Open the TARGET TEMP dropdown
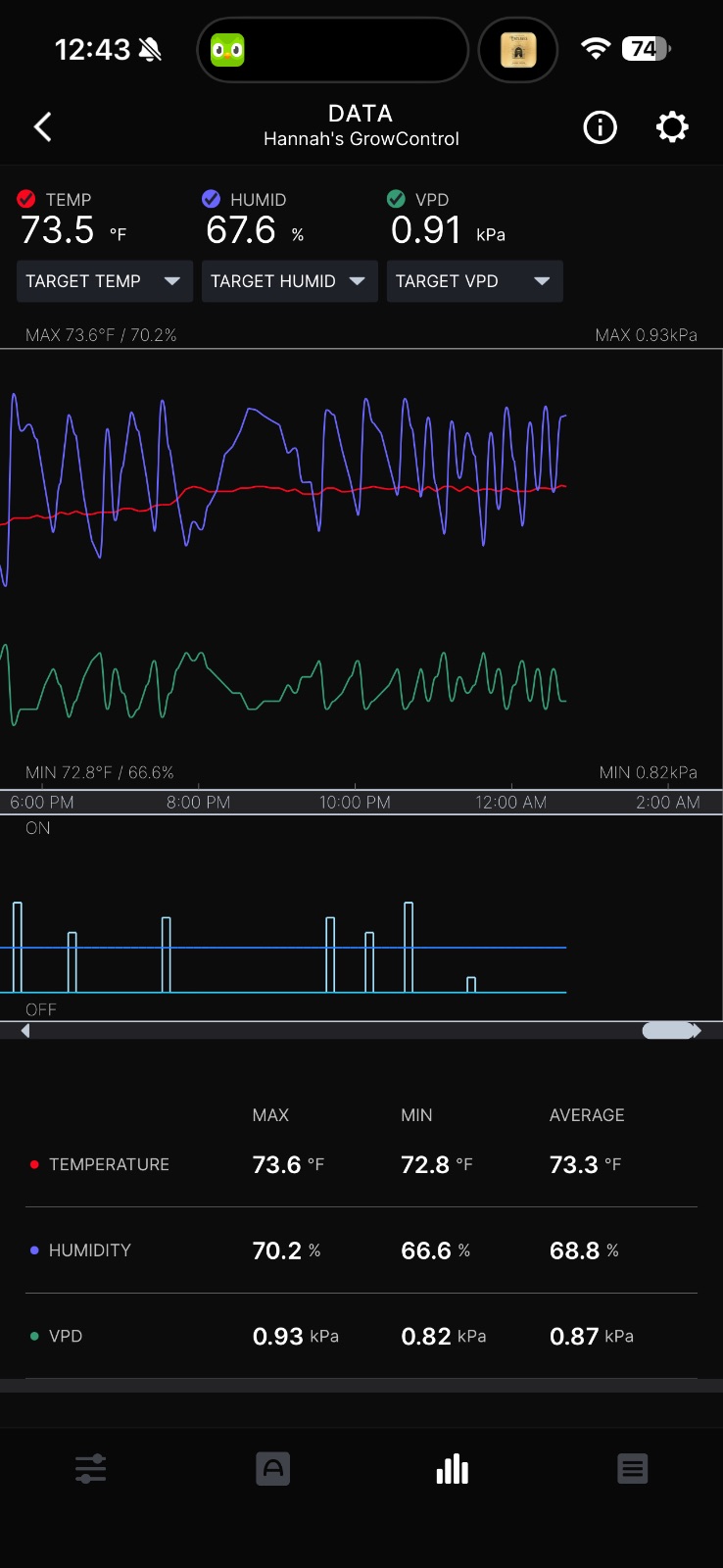The image size is (723, 1568). pos(104,281)
